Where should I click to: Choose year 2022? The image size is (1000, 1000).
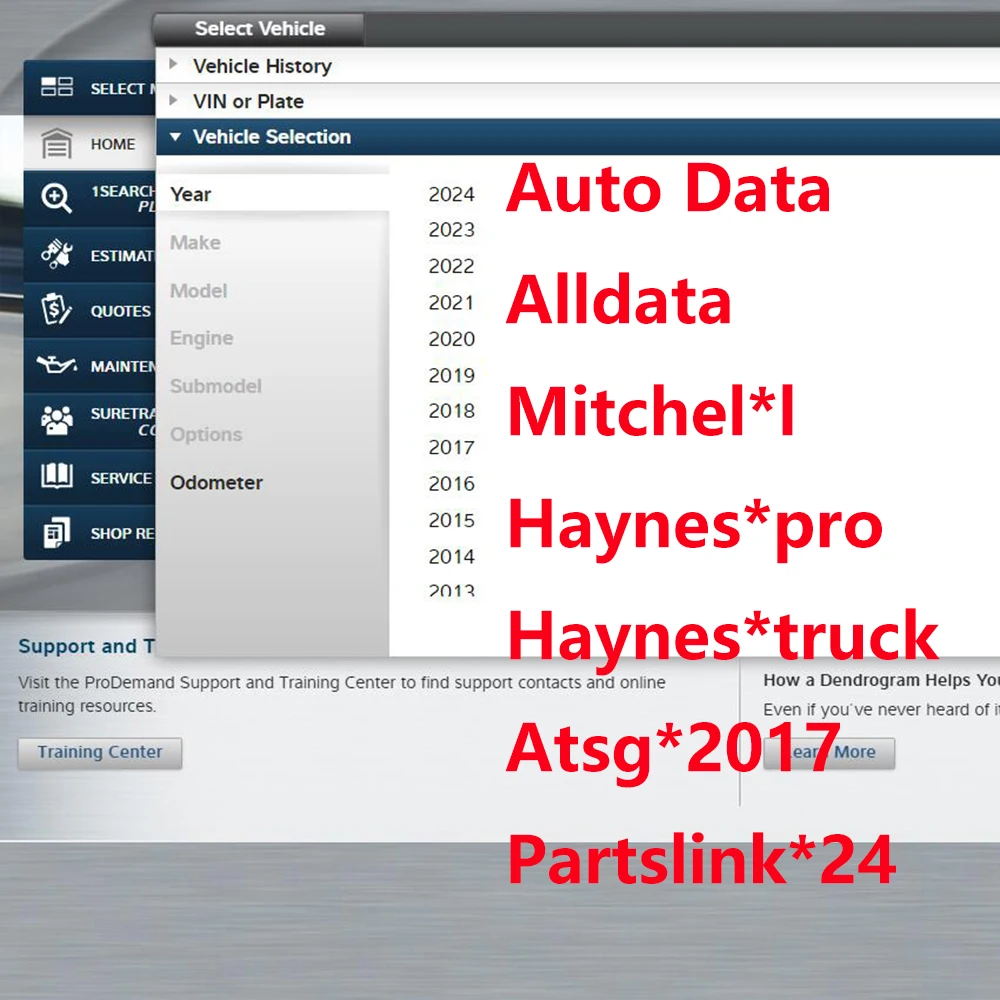pos(452,266)
